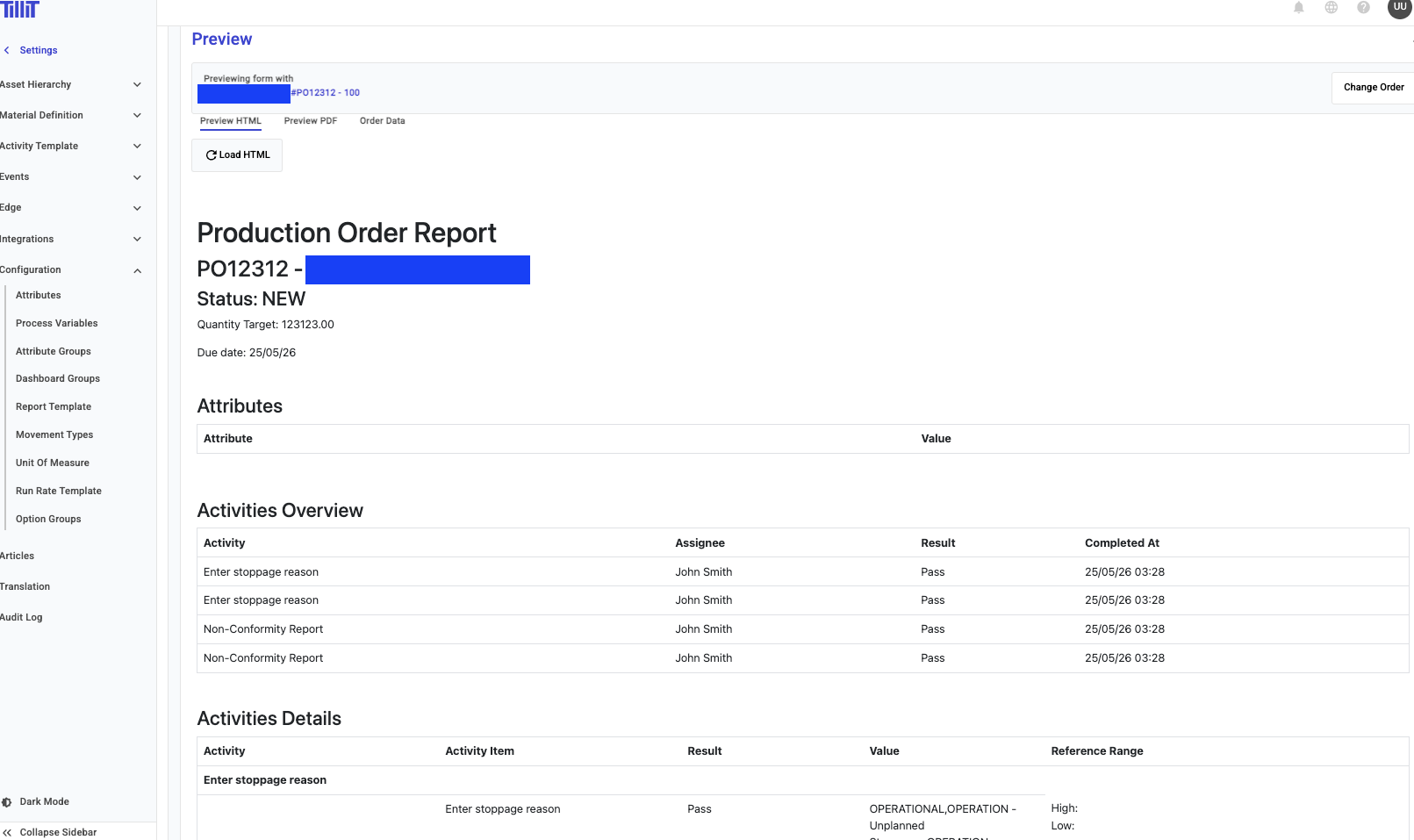Screen dimensions: 1414x840
Task: Click the Dark Mode half-circle icon
Action: [6, 802]
